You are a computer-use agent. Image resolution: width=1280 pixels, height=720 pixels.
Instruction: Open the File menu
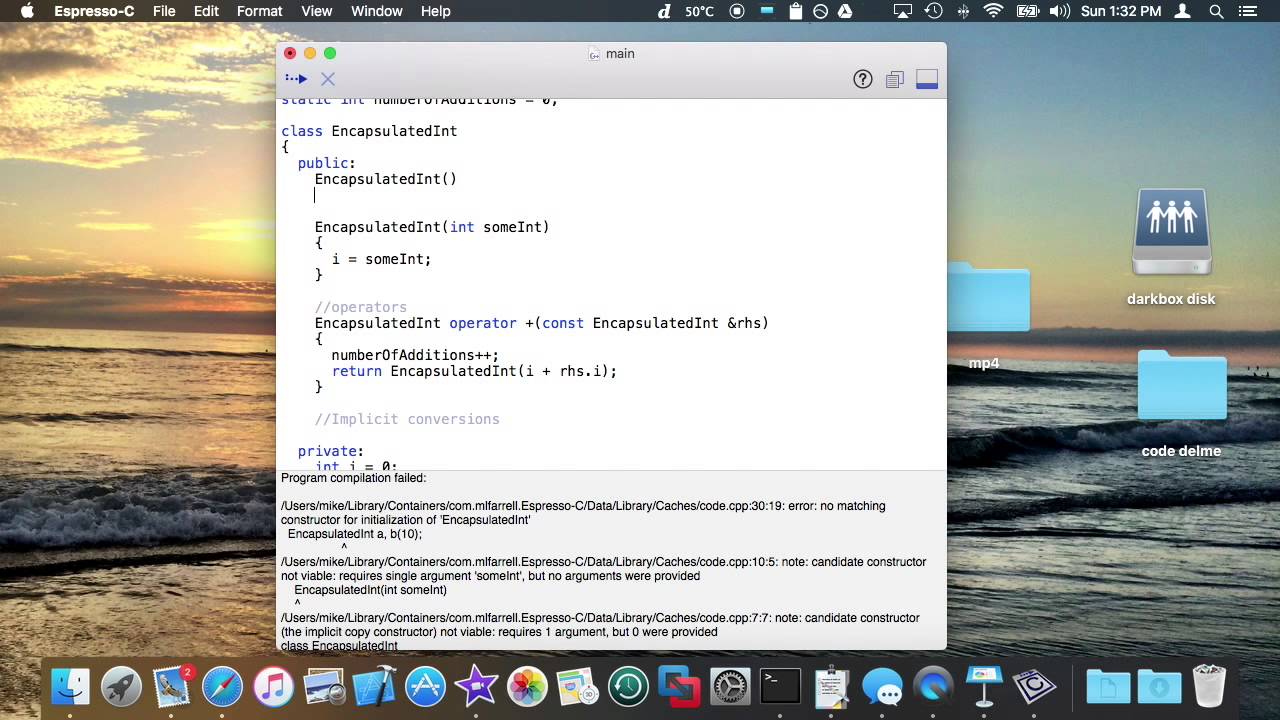pos(164,11)
